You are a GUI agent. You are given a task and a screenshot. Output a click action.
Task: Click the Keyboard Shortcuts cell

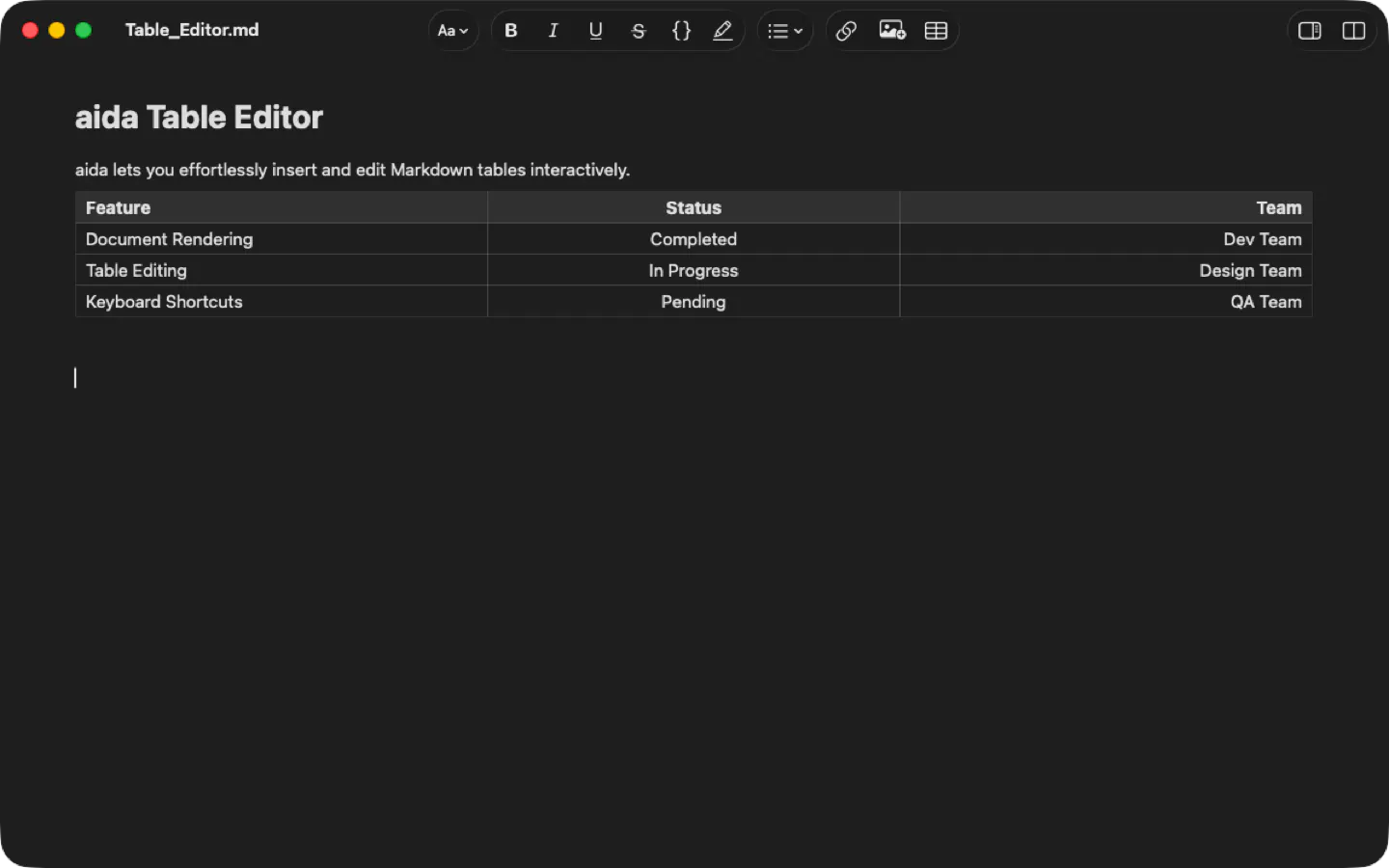coord(282,302)
